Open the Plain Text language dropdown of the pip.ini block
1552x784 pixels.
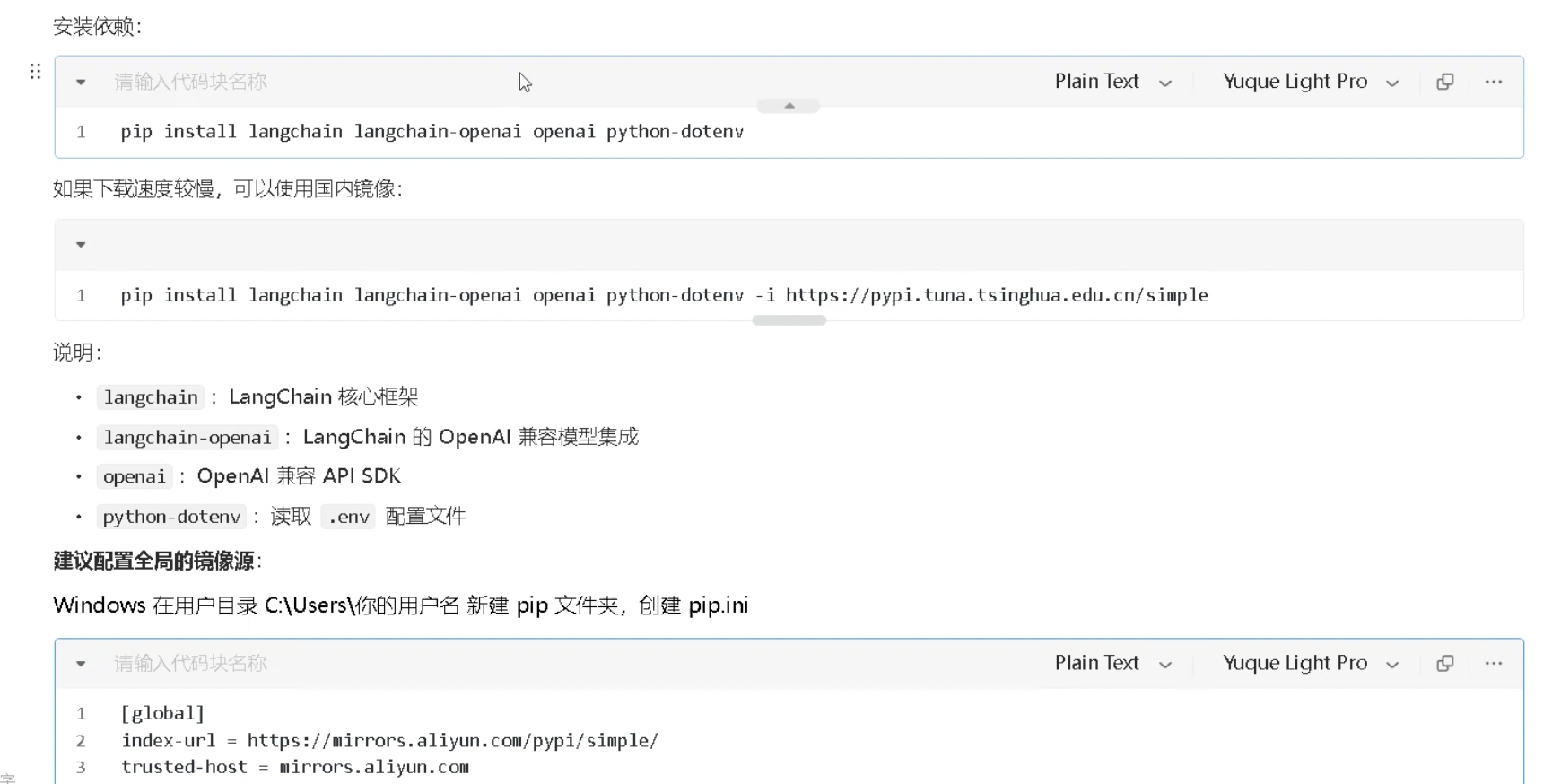1113,663
